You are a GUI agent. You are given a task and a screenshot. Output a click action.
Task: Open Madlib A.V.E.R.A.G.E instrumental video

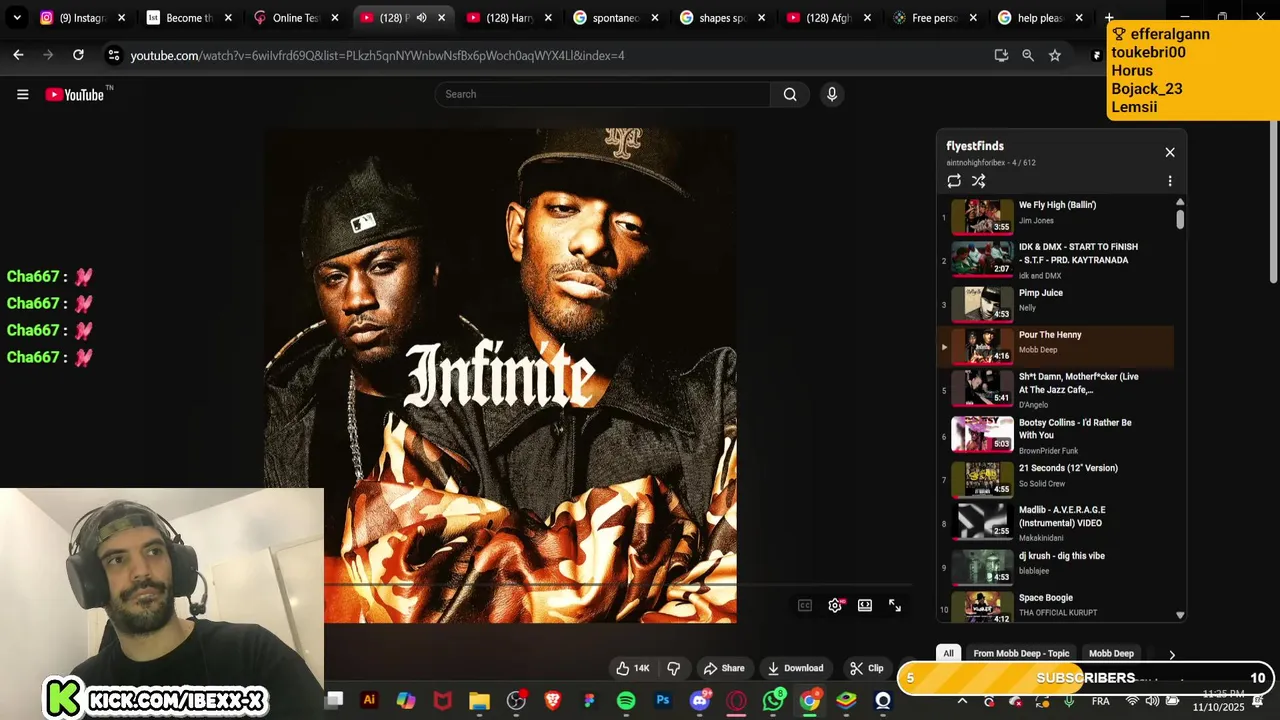(1055, 521)
